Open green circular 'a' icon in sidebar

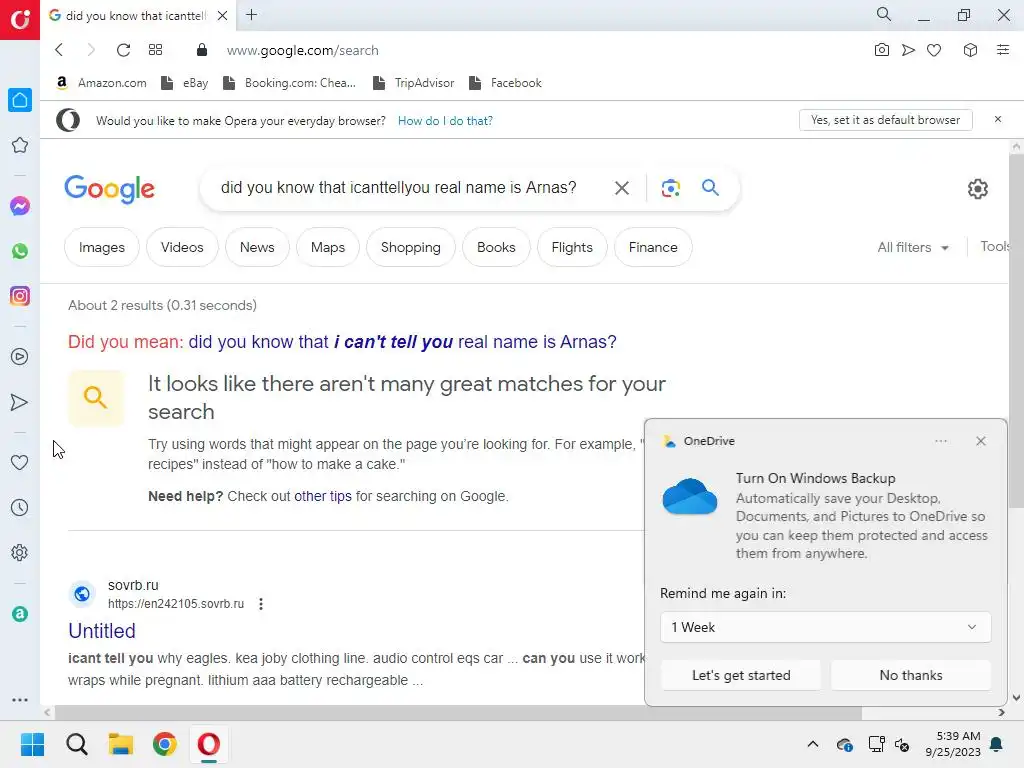point(20,614)
